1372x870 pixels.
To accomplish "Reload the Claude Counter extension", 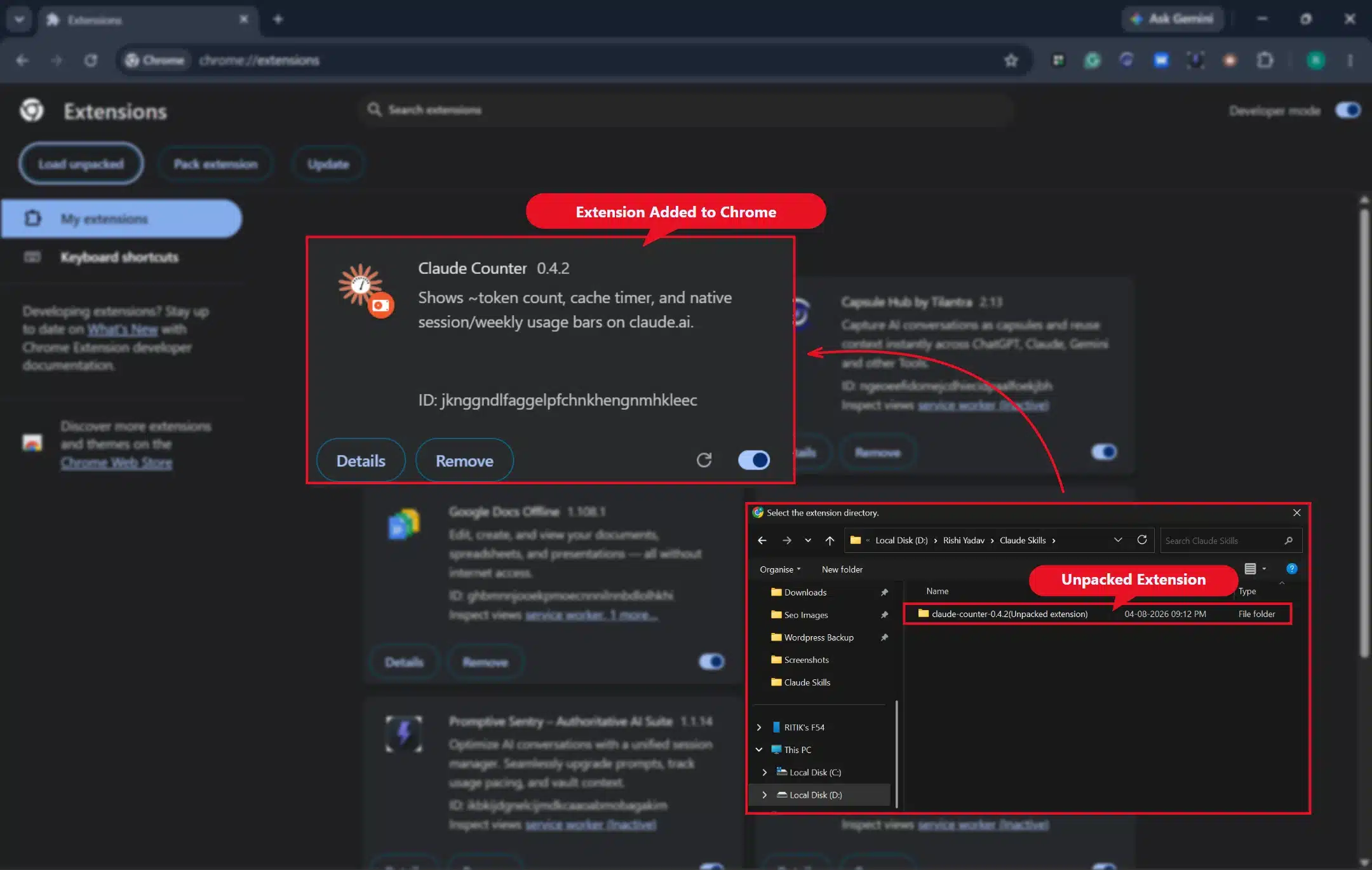I will pyautogui.click(x=704, y=460).
